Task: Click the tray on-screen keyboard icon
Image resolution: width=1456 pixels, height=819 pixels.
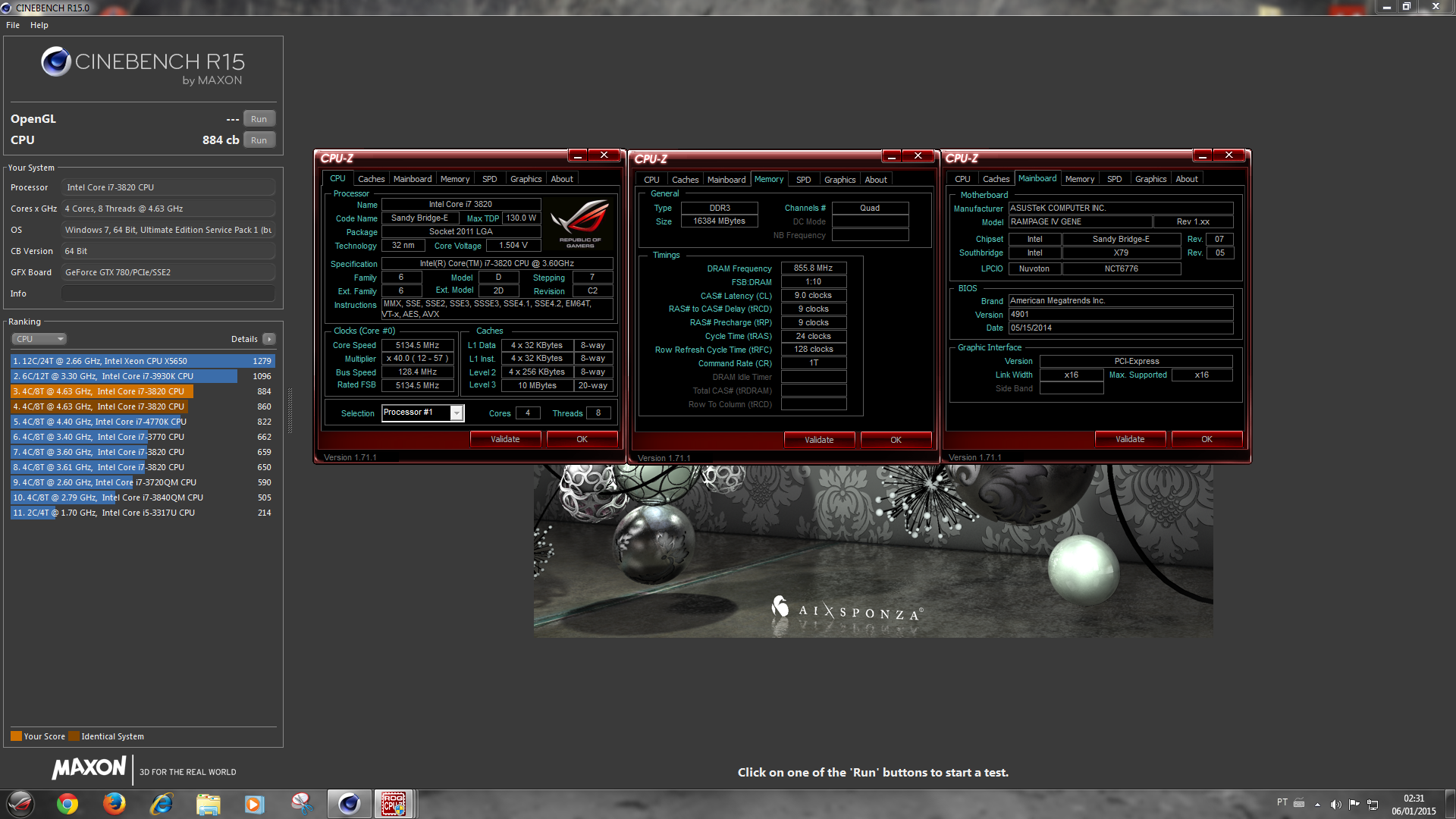Action: point(1299,803)
